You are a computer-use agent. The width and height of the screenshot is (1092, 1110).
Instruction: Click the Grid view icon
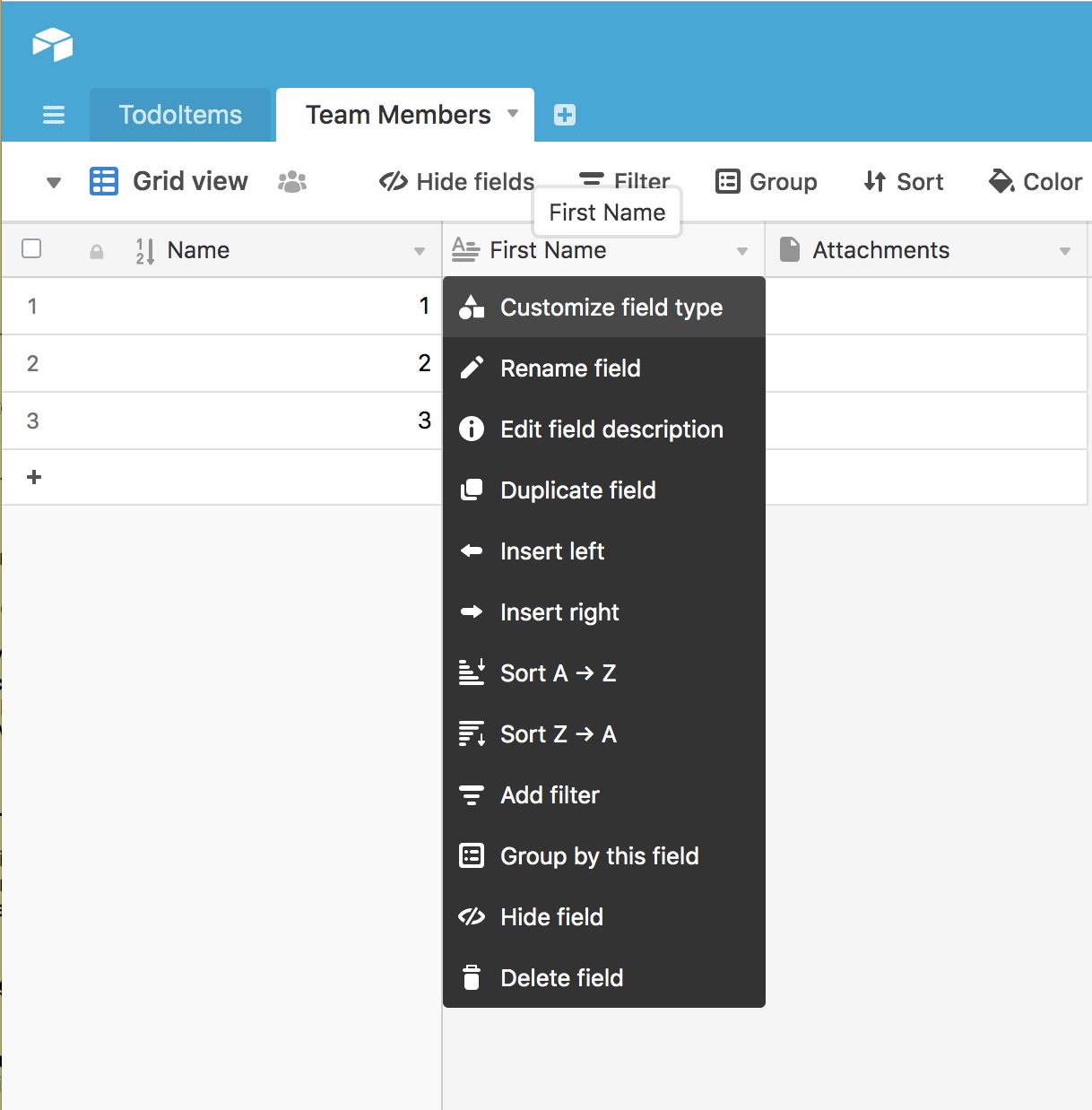point(104,181)
